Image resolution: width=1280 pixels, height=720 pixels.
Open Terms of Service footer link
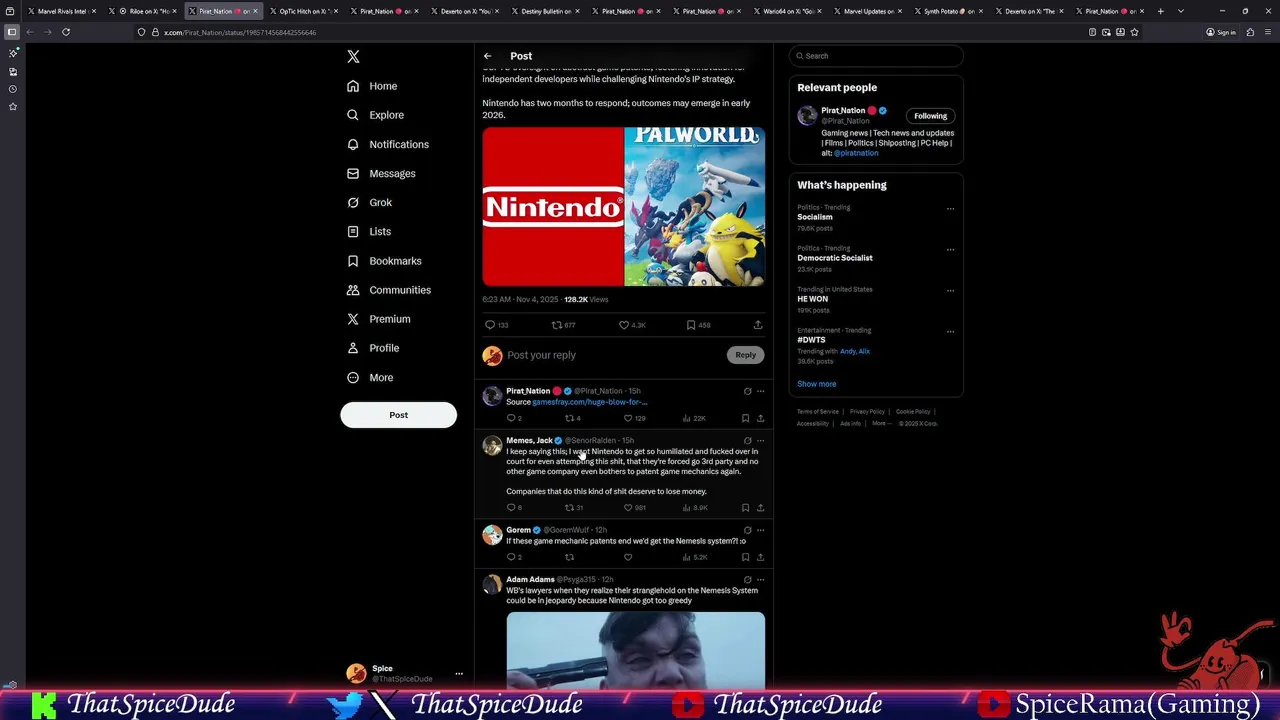tap(818, 412)
